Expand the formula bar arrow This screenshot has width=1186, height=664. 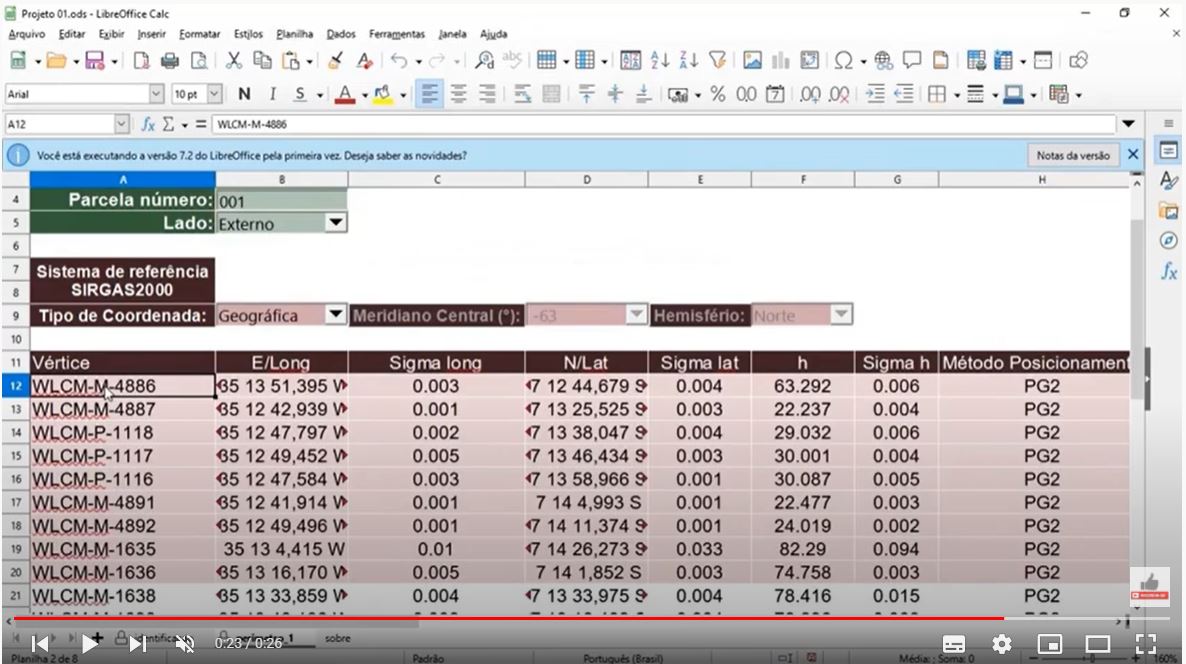[x=1129, y=124]
